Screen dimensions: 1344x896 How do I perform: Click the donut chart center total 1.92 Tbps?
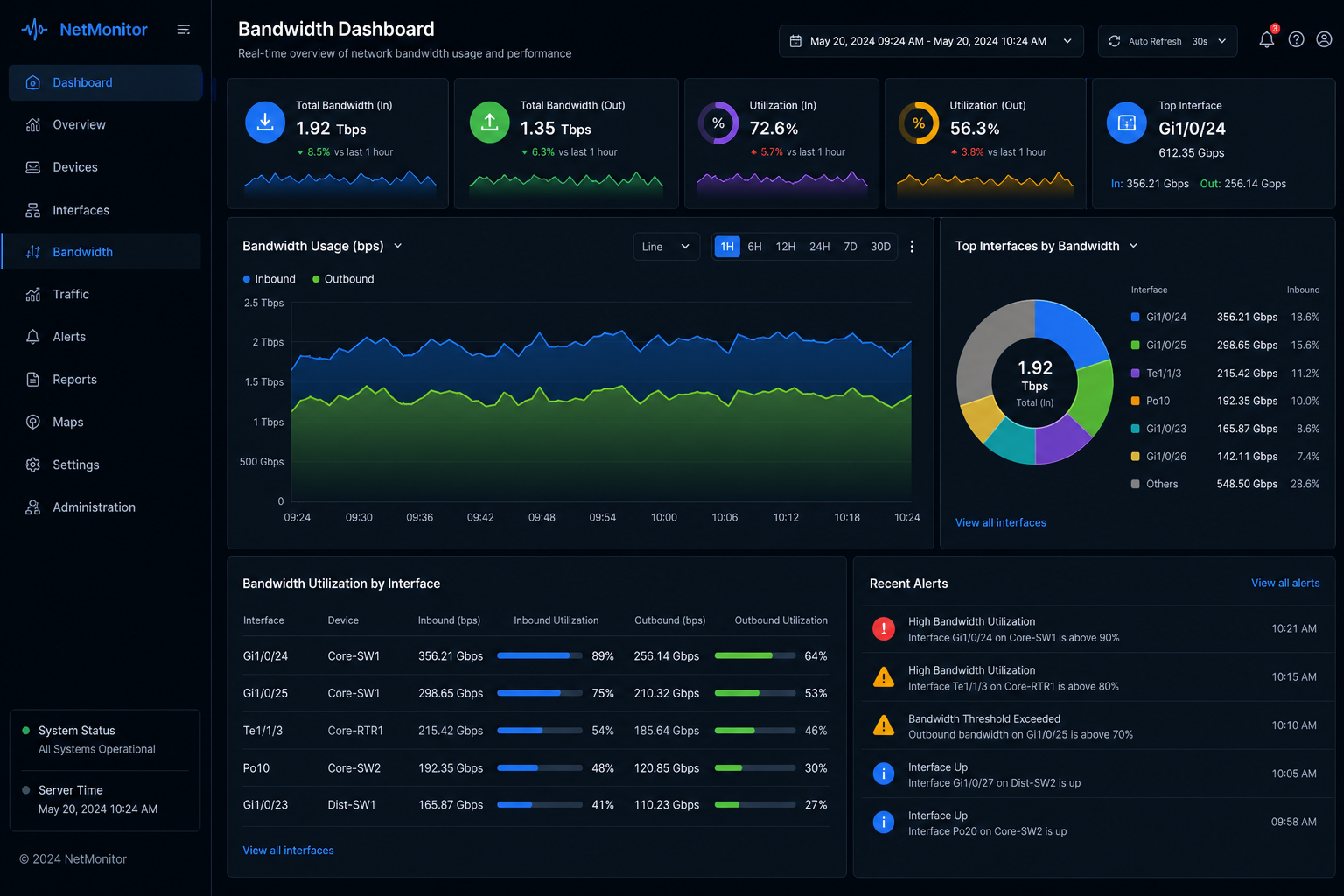tap(1035, 383)
